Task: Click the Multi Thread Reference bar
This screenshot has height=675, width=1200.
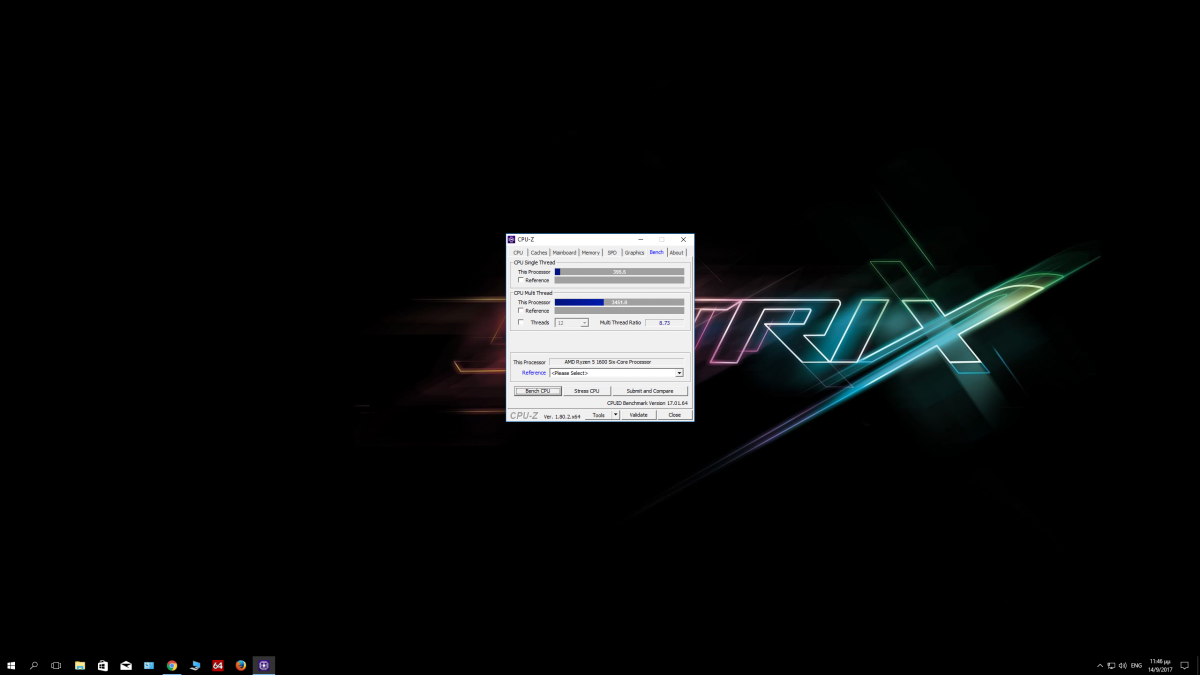Action: coord(620,310)
